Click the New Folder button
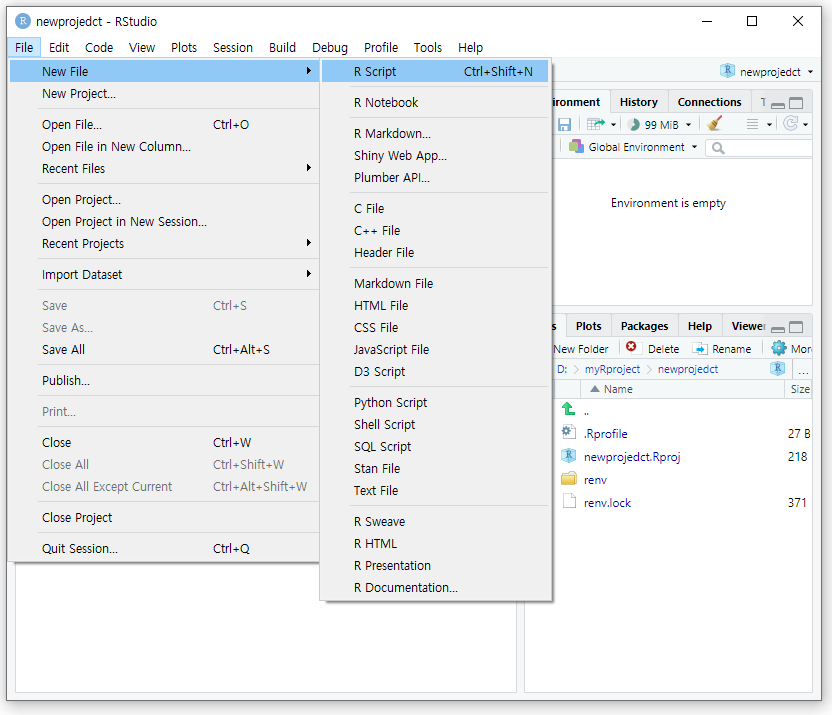 (x=580, y=349)
